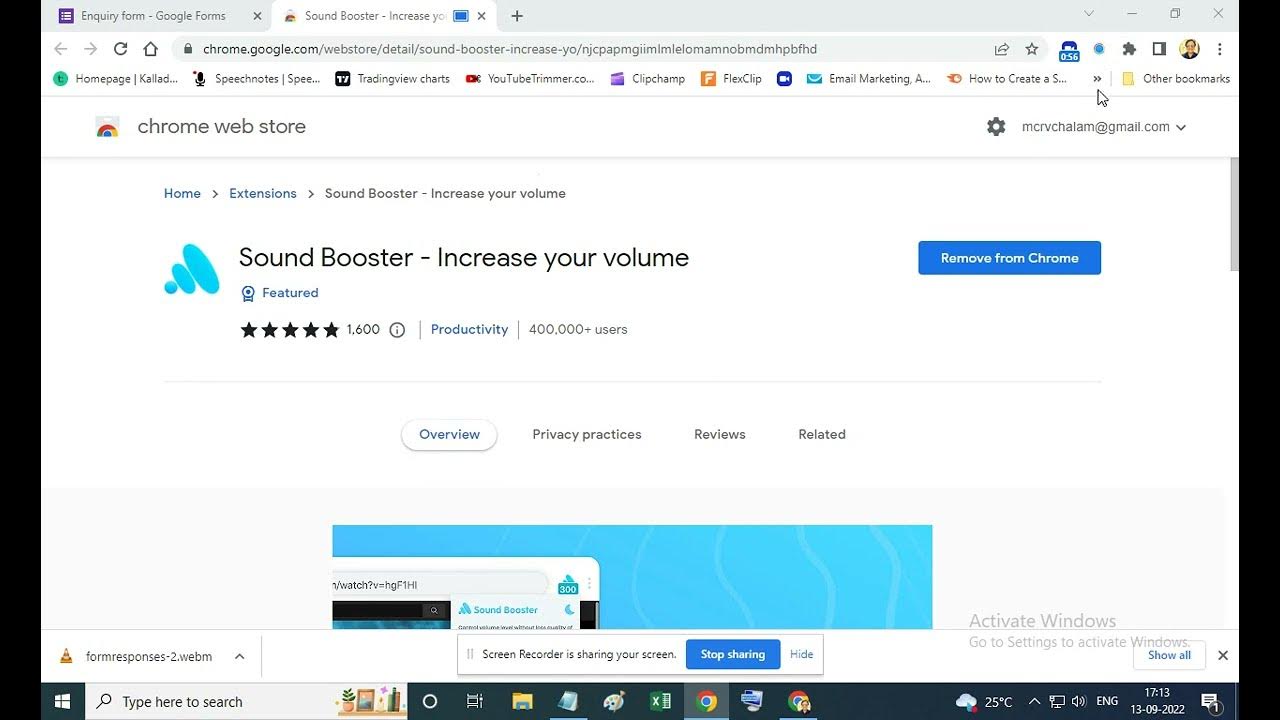Open the Extensions puzzle-piece menu
The width and height of the screenshot is (1280, 720).
point(1129,49)
